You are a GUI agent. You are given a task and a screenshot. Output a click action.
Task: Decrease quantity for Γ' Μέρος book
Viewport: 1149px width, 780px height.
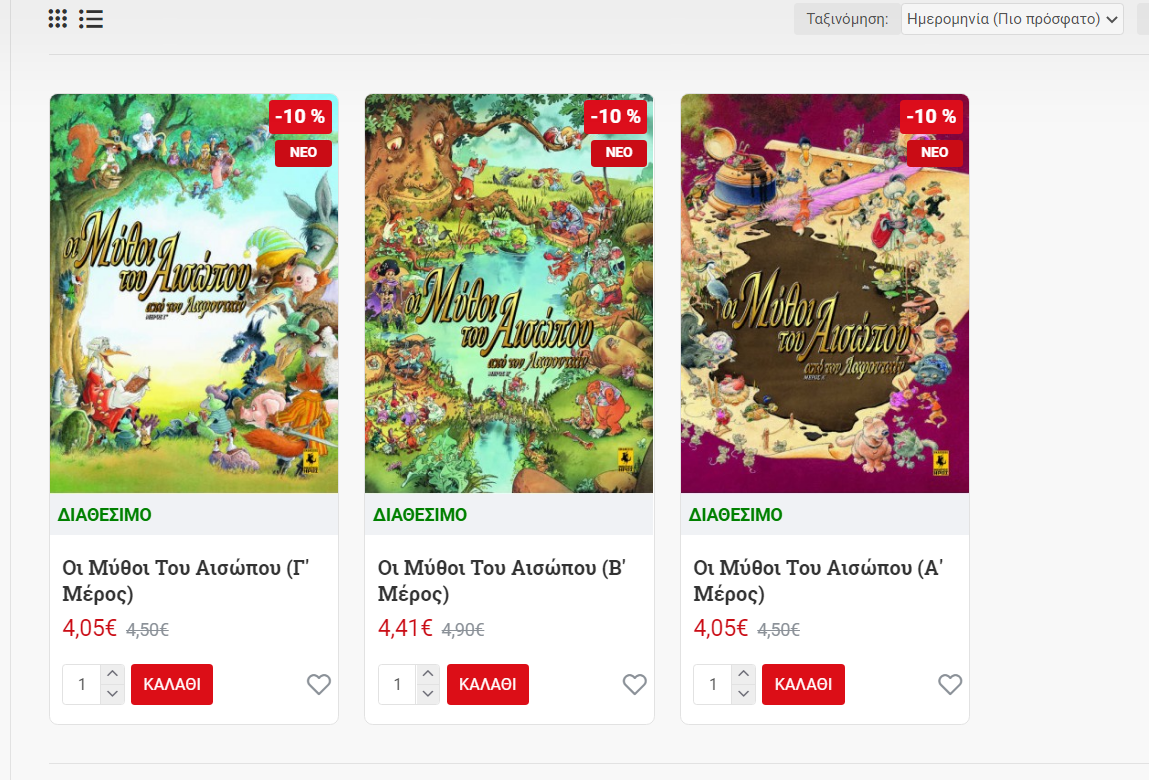(112, 693)
